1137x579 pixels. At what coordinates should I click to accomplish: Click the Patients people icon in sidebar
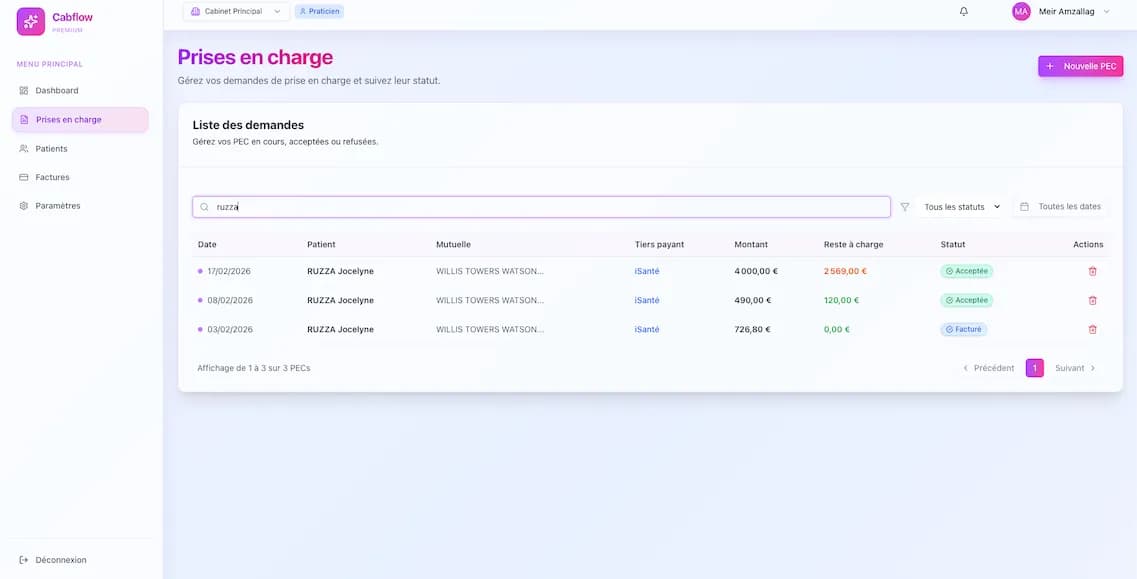(23, 149)
